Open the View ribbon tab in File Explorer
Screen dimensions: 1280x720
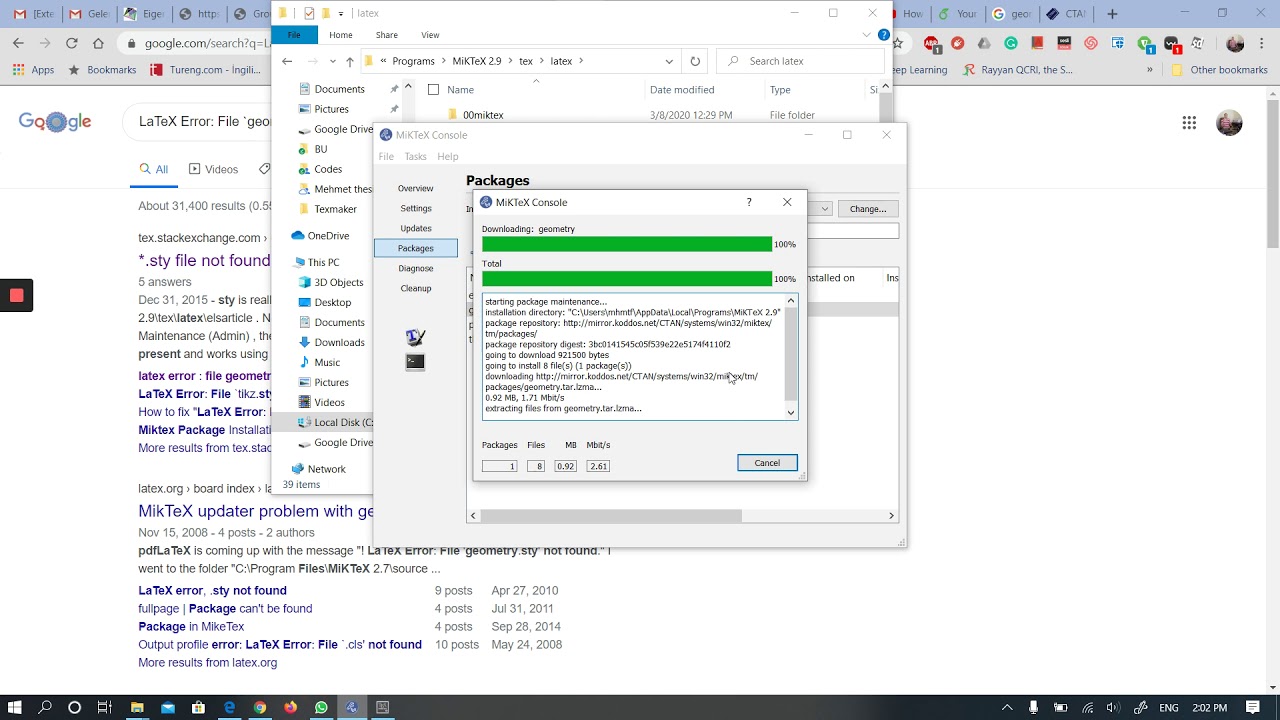click(430, 35)
